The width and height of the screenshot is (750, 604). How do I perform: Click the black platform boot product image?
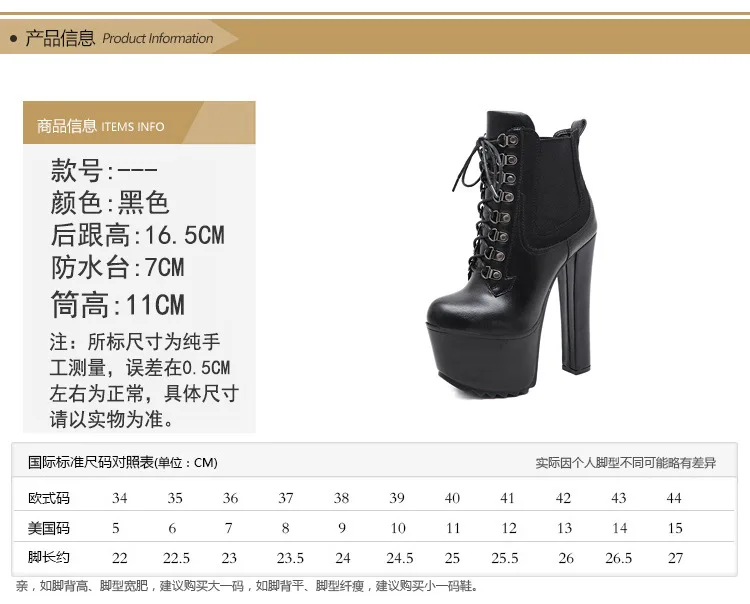[512, 255]
